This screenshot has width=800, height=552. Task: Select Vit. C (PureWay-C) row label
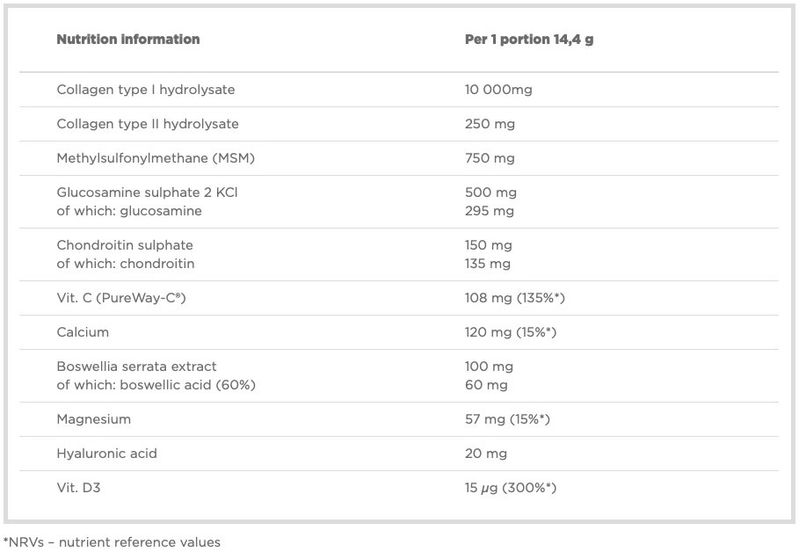(121, 298)
